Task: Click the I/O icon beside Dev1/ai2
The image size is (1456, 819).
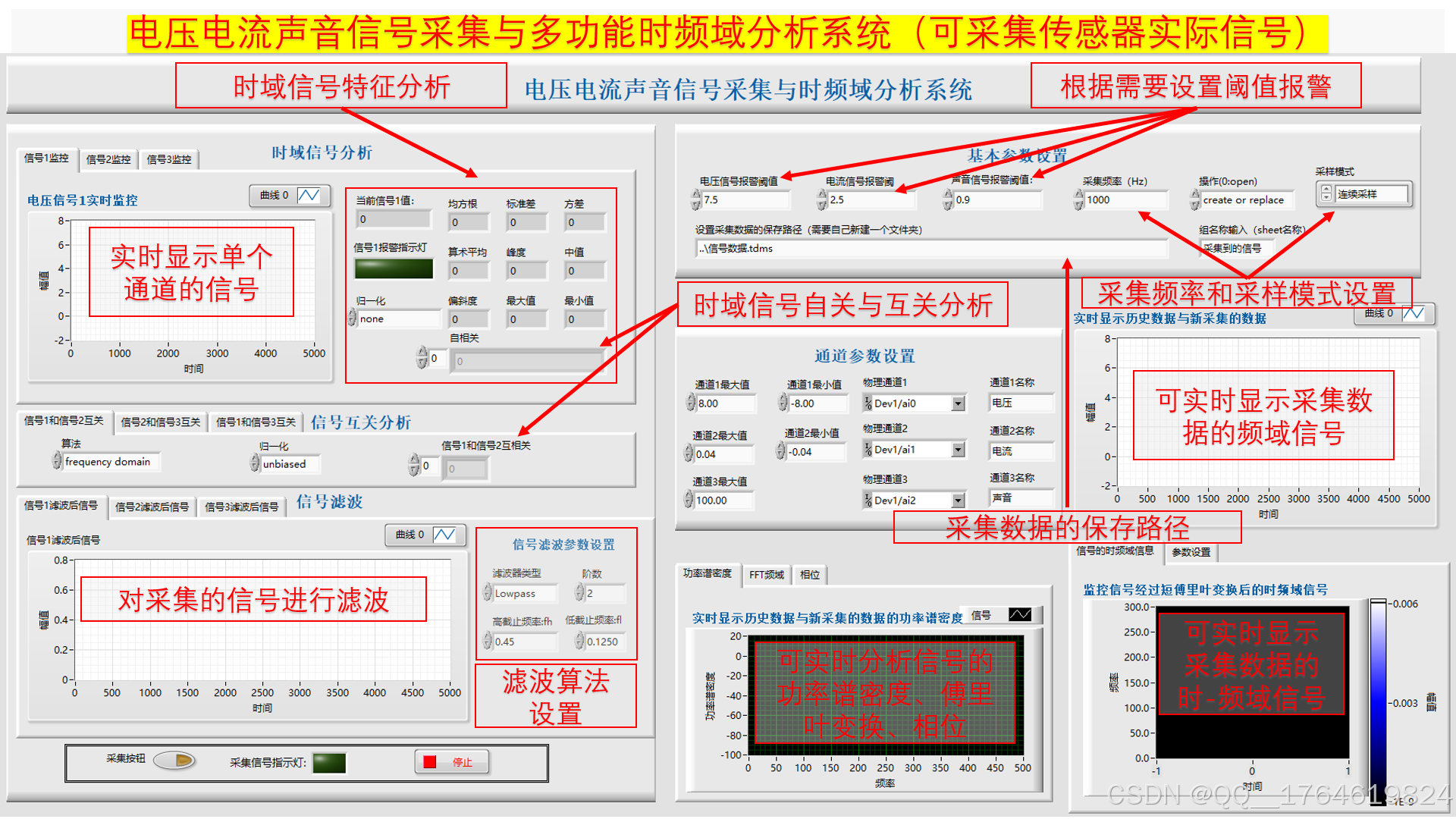Action: 868,500
